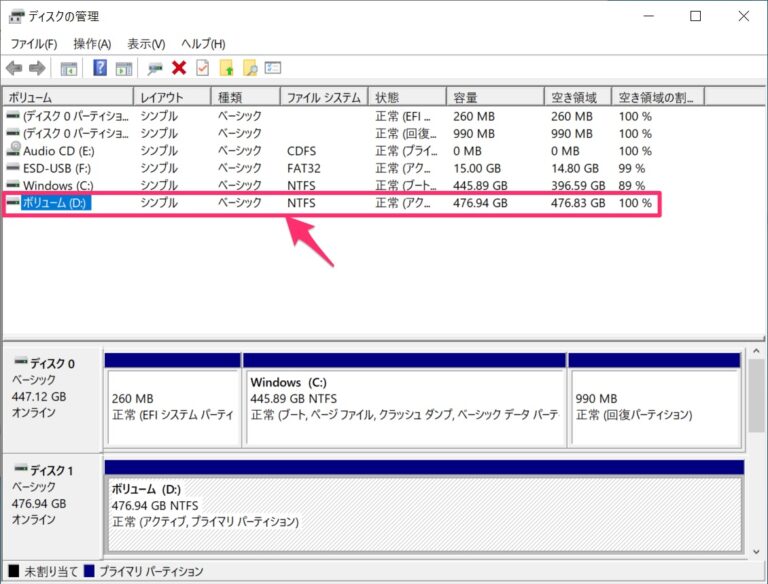
Task: Show or hide the console tree icon
Action: pyautogui.click(x=69, y=69)
